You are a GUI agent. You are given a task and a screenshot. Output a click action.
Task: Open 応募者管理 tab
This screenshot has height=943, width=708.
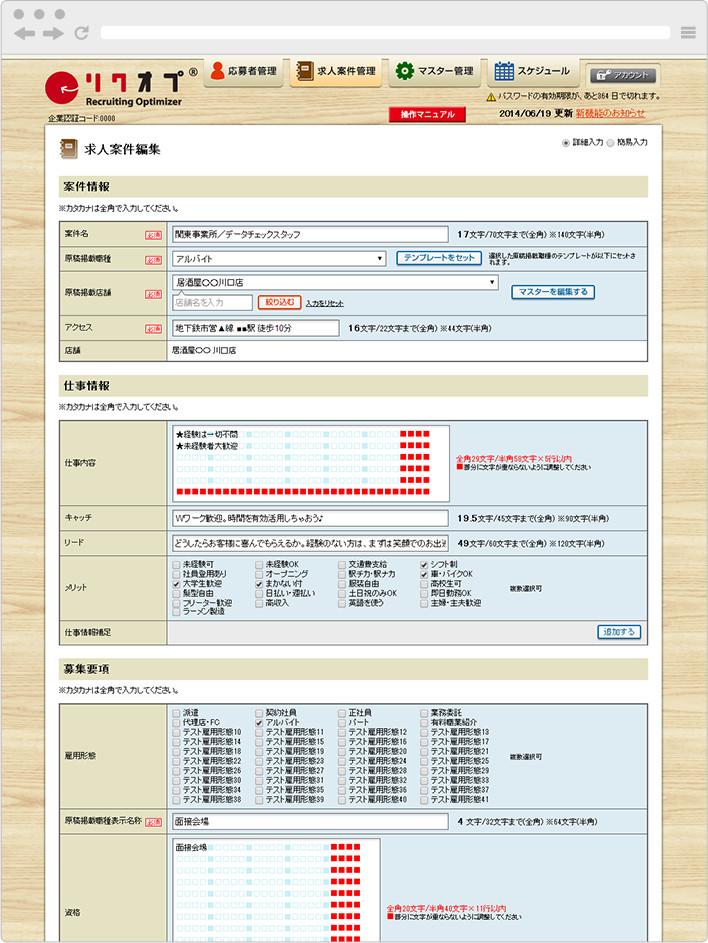[244, 72]
